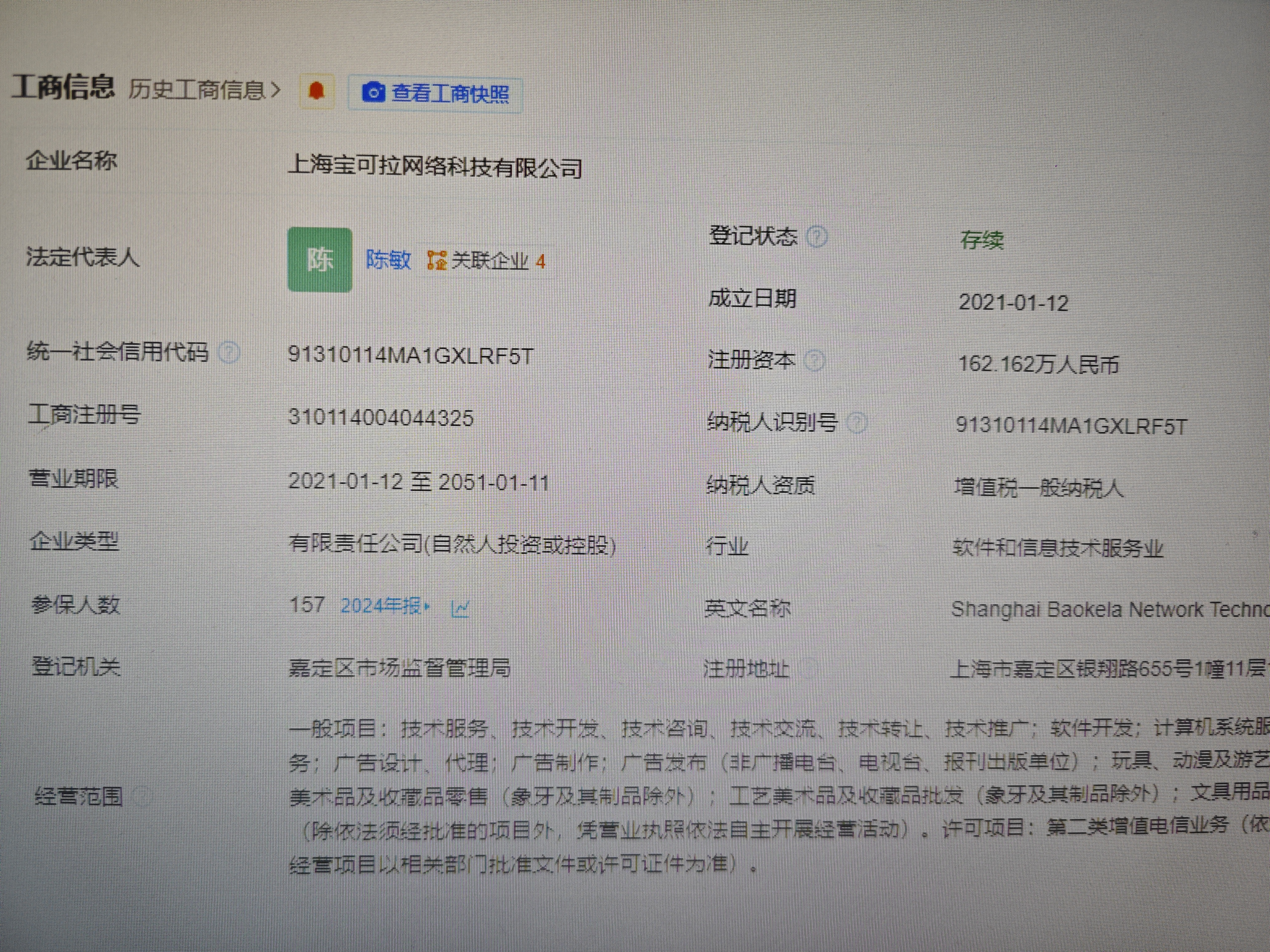Open the 2024年报 dropdown
Image resolution: width=1270 pixels, height=952 pixels.
coord(385,606)
